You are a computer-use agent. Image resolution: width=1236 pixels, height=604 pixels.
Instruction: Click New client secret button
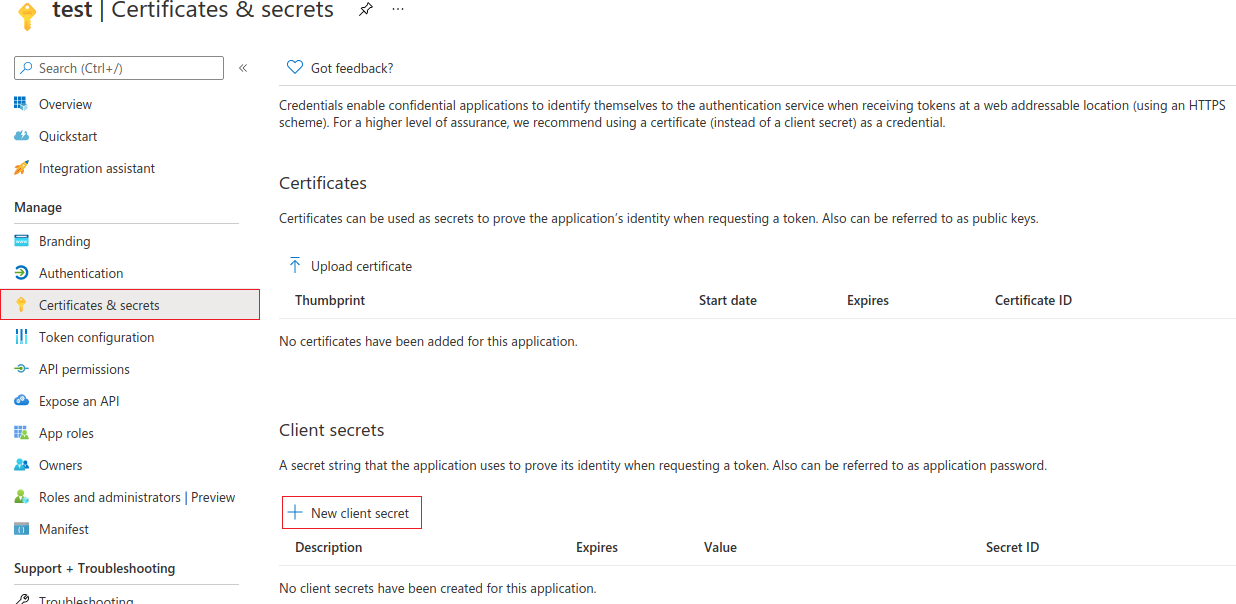pyautogui.click(x=351, y=513)
